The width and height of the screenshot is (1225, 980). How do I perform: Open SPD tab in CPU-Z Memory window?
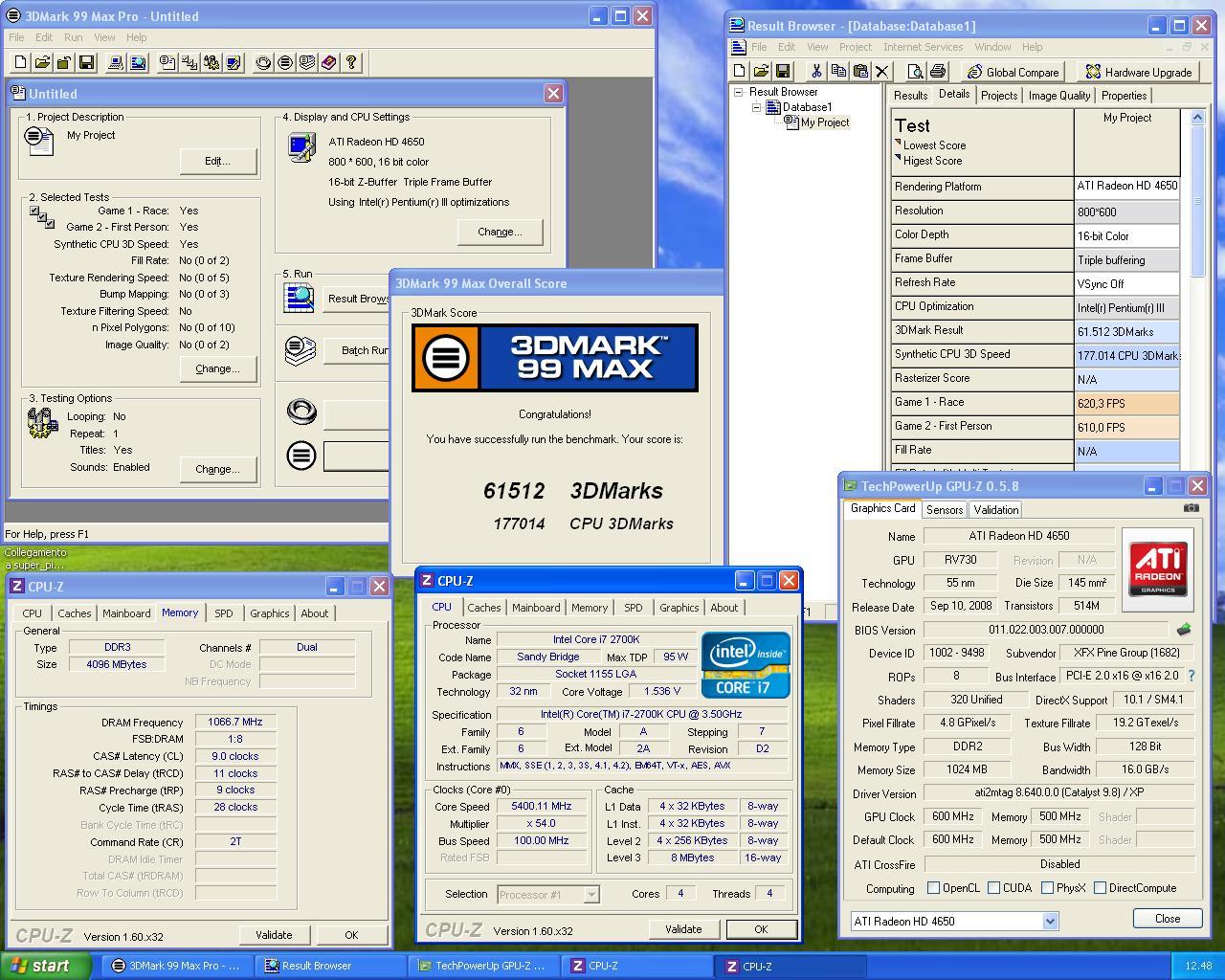[223, 613]
